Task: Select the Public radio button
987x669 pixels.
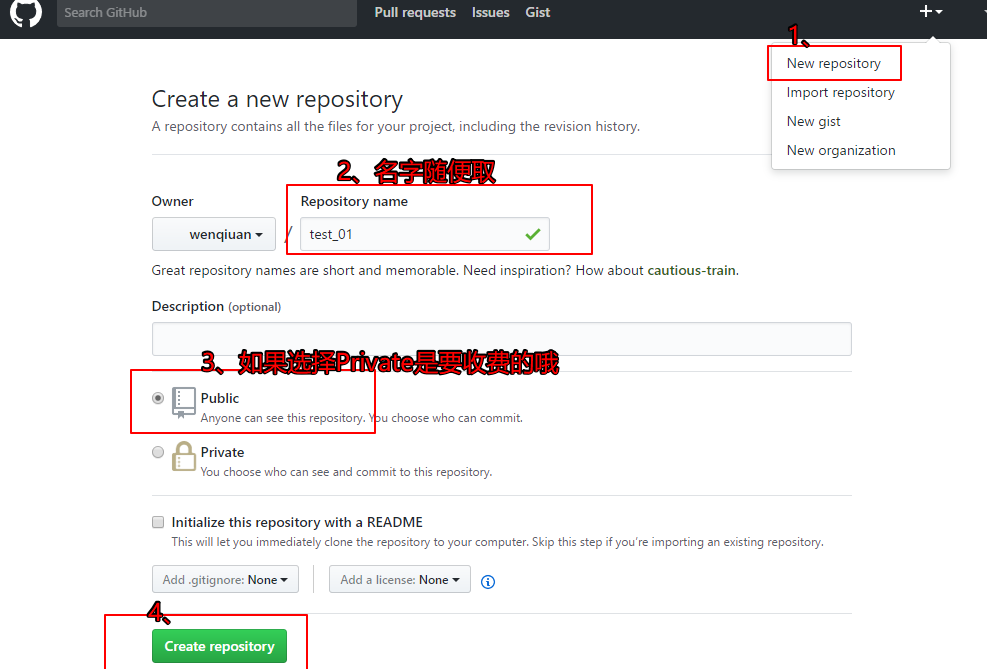Action: point(158,398)
